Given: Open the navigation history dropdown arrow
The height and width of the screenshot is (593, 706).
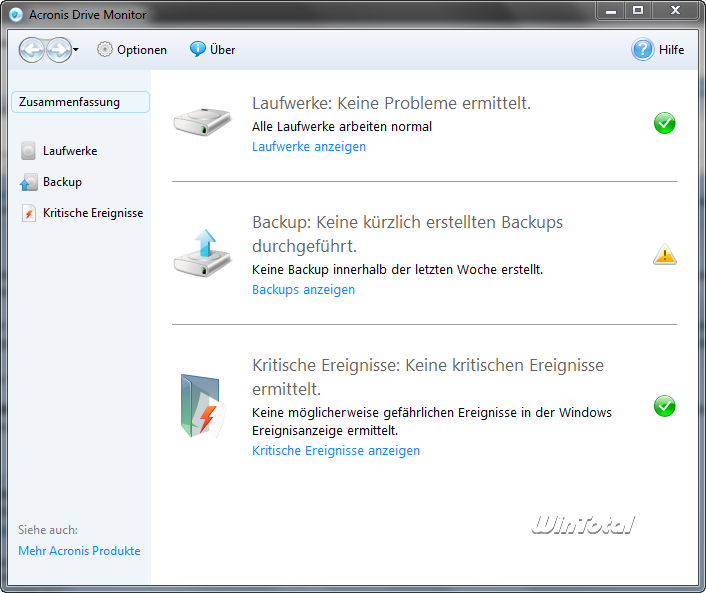Looking at the screenshot, I should click(x=76, y=50).
